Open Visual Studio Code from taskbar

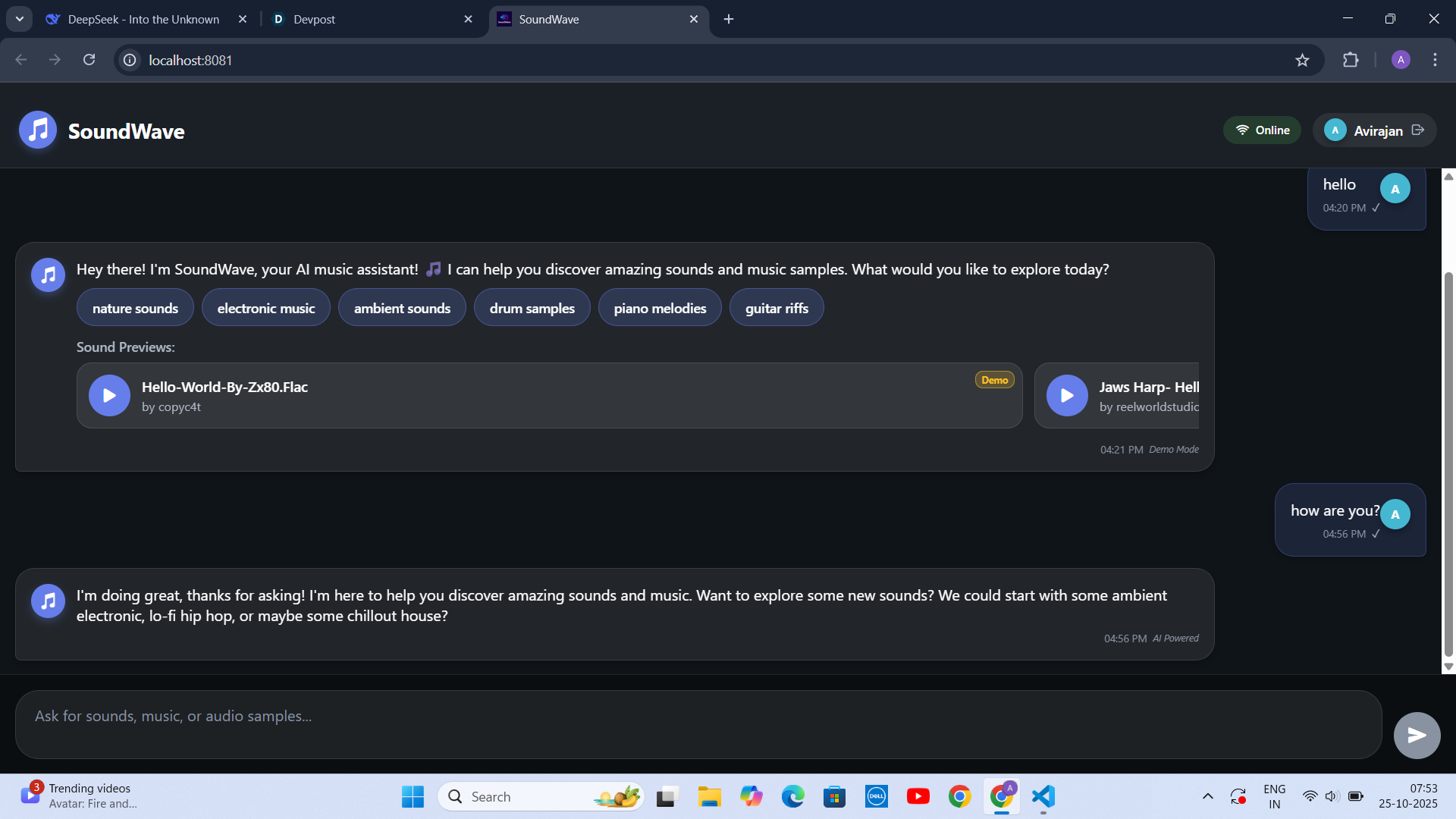pyautogui.click(x=1043, y=796)
